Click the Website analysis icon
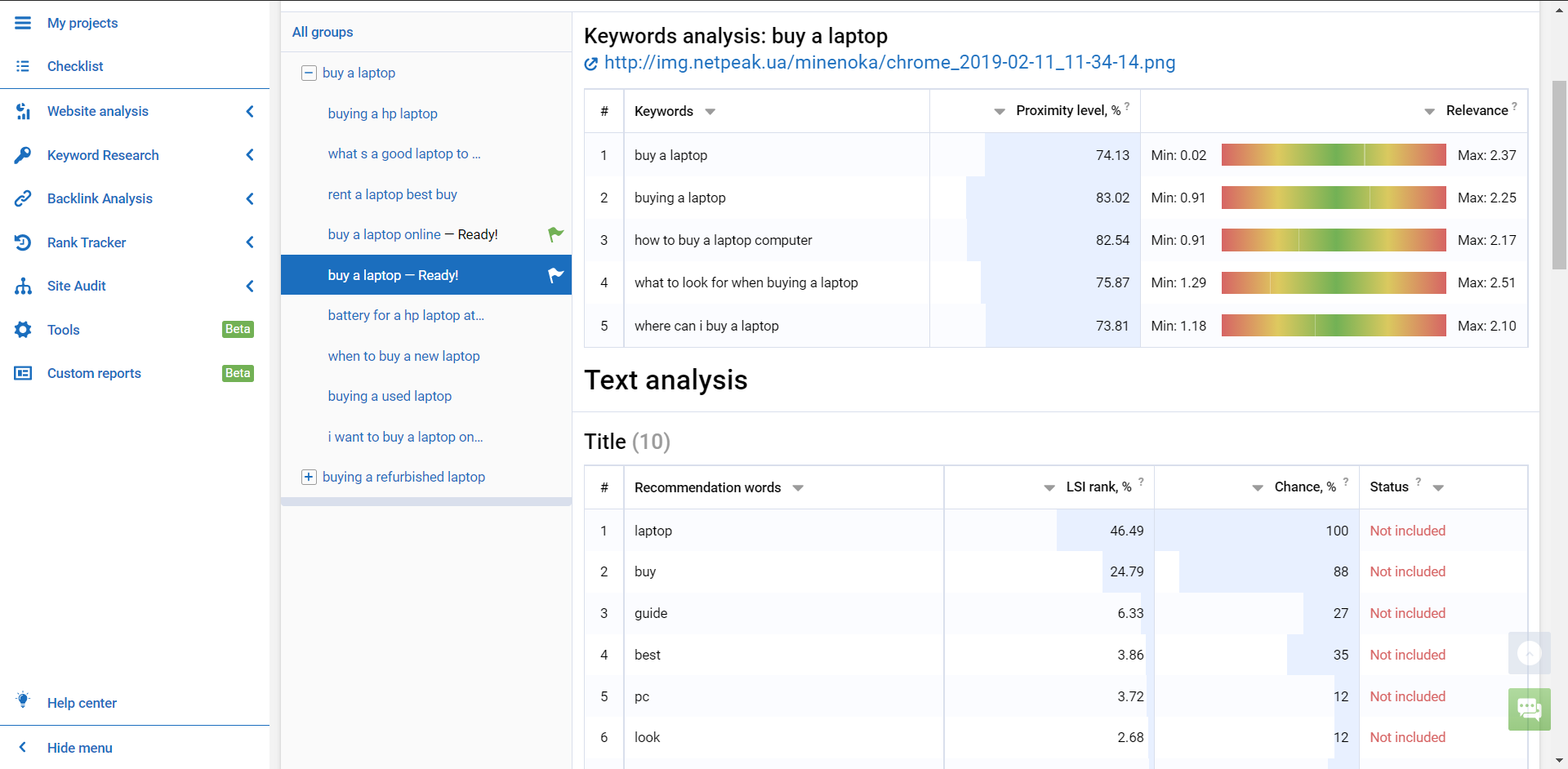This screenshot has height=769, width=1568. click(23, 111)
